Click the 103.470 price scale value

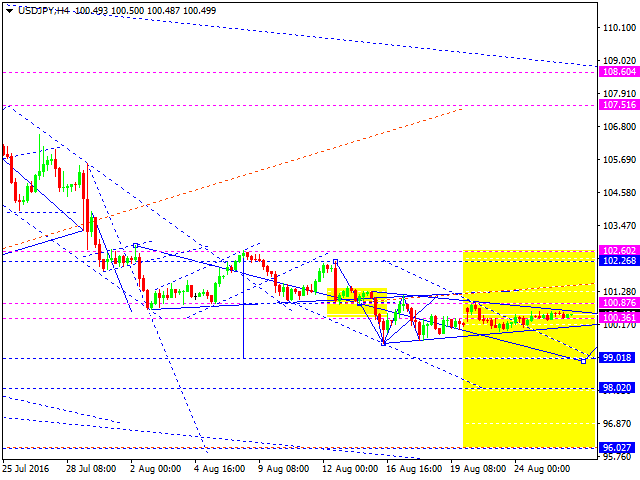(620, 226)
